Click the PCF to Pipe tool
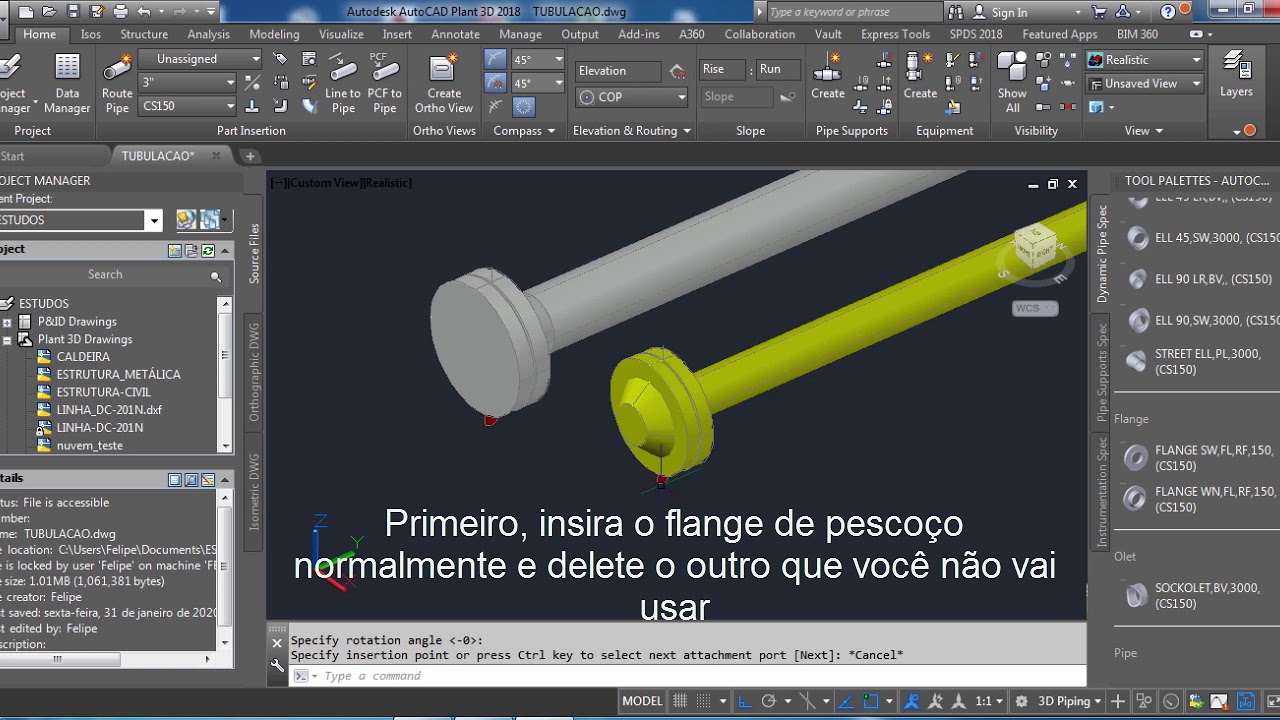1280x720 pixels. click(384, 84)
